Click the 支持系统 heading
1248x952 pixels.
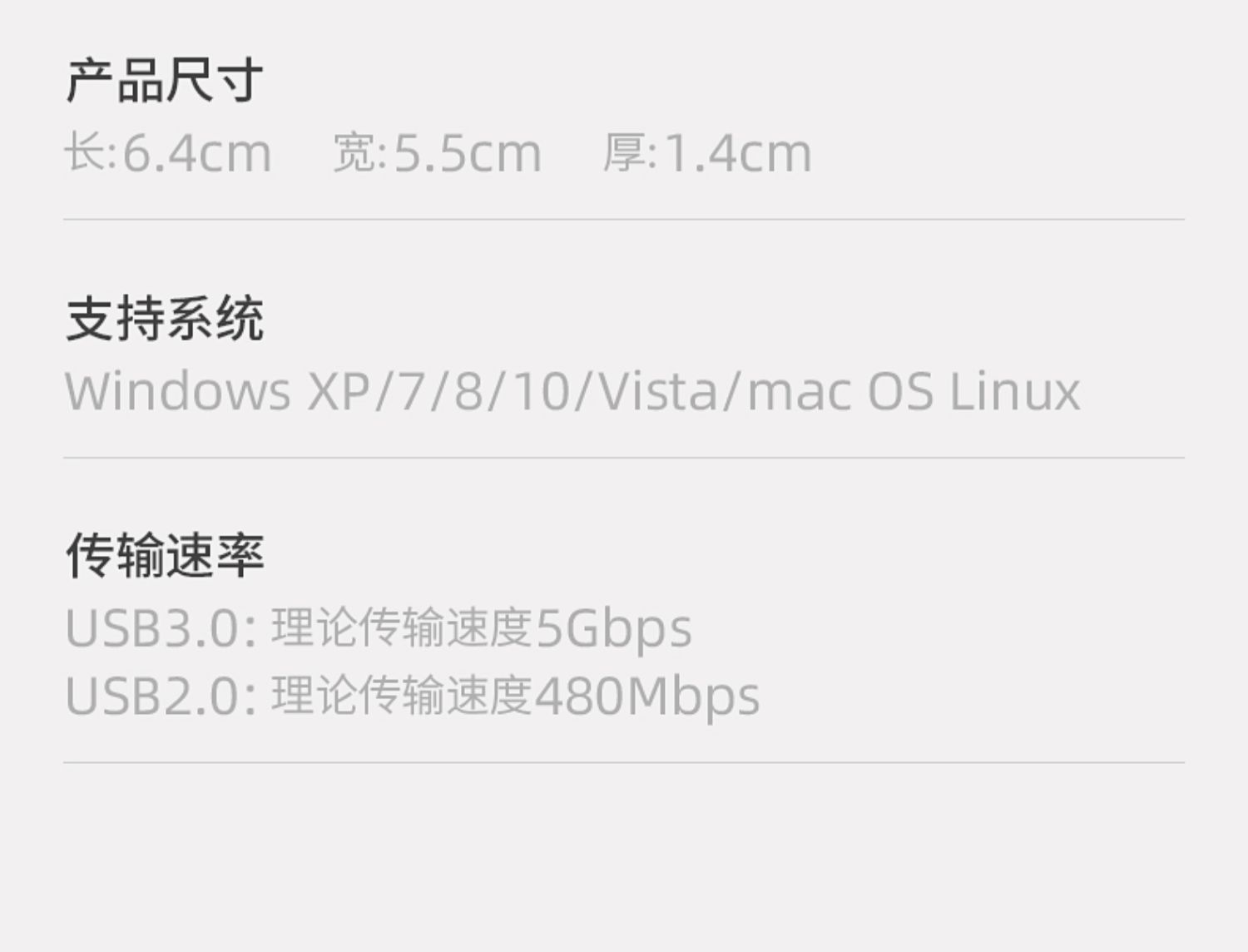165,318
